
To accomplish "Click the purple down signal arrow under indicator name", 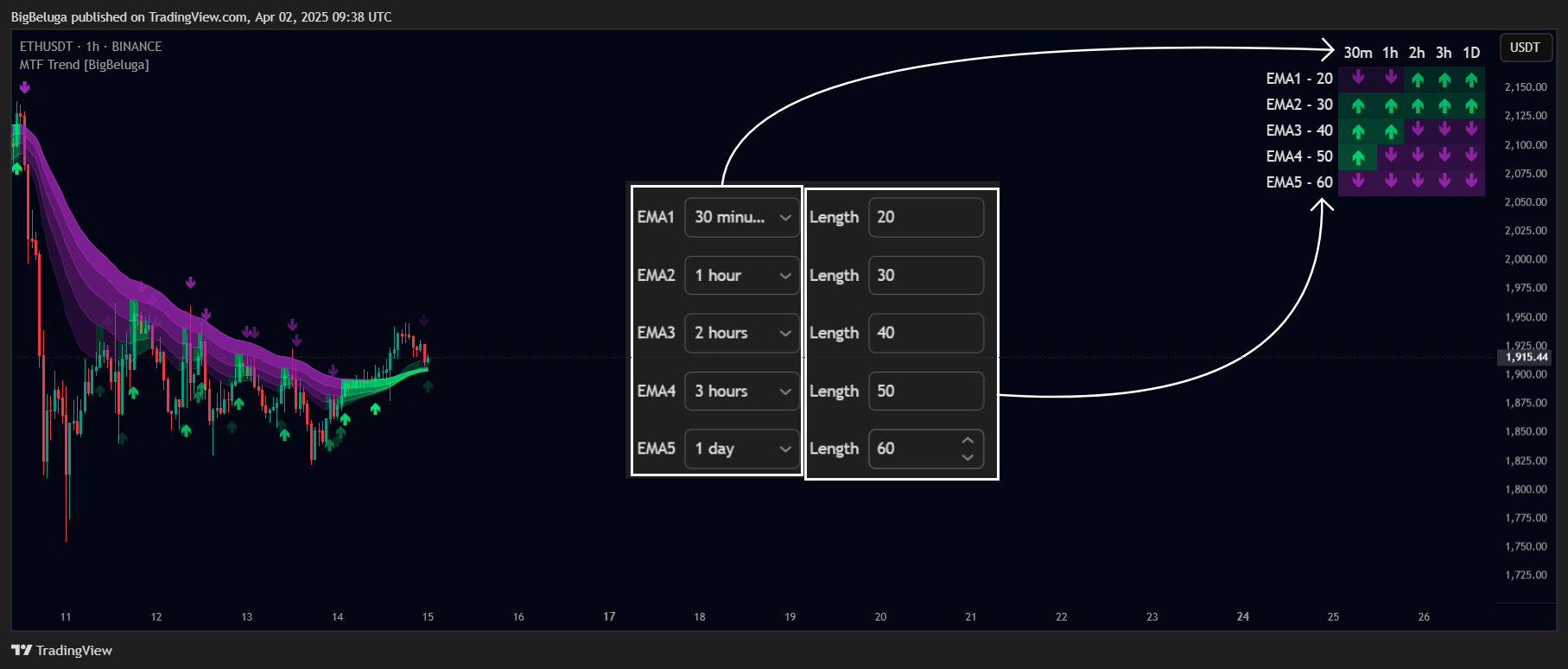I will coord(25,87).
